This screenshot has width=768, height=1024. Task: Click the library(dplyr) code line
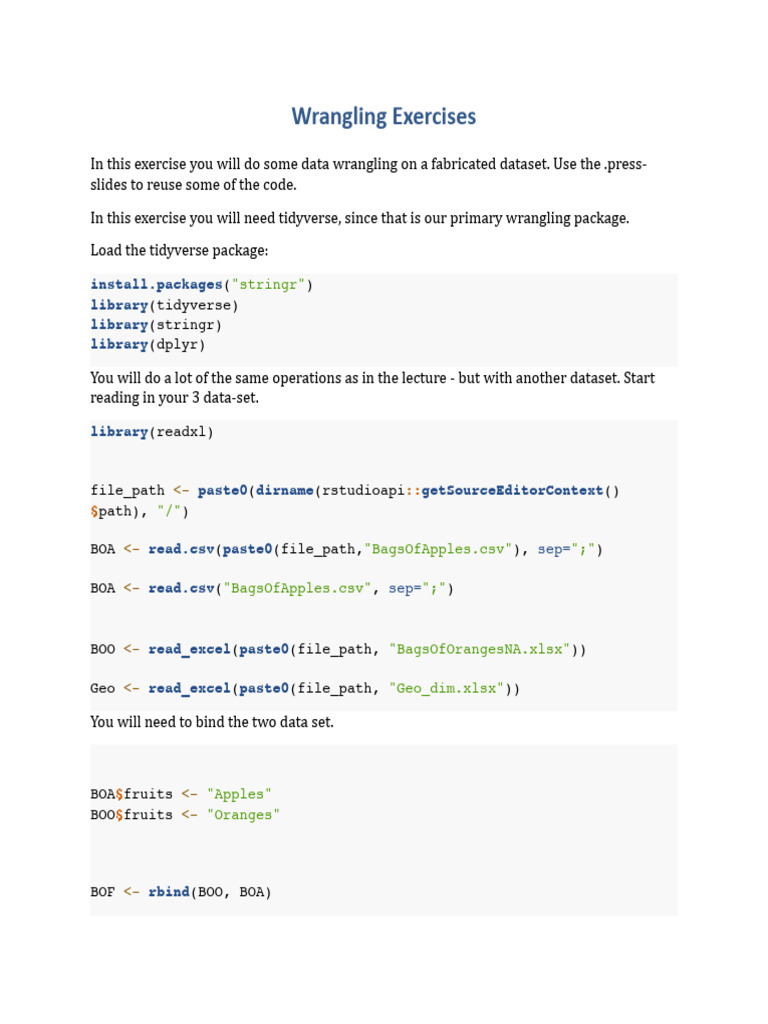pos(148,344)
